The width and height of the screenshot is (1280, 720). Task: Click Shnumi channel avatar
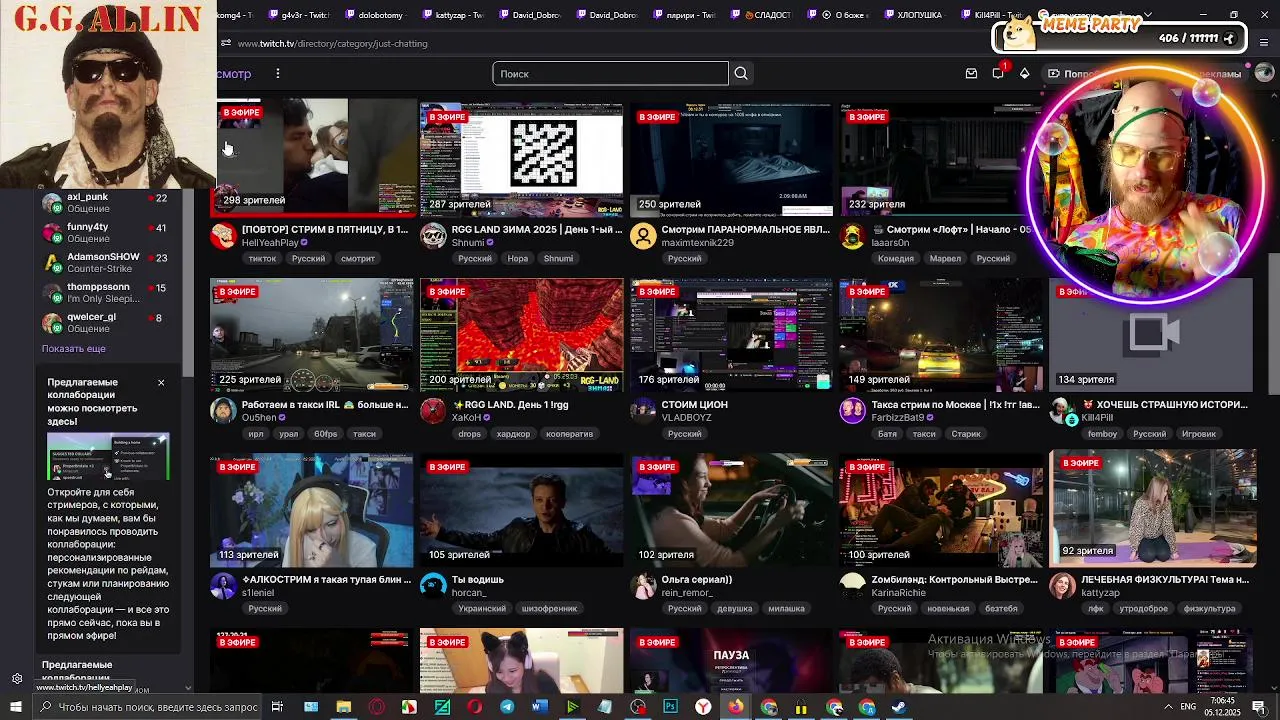(x=433, y=236)
